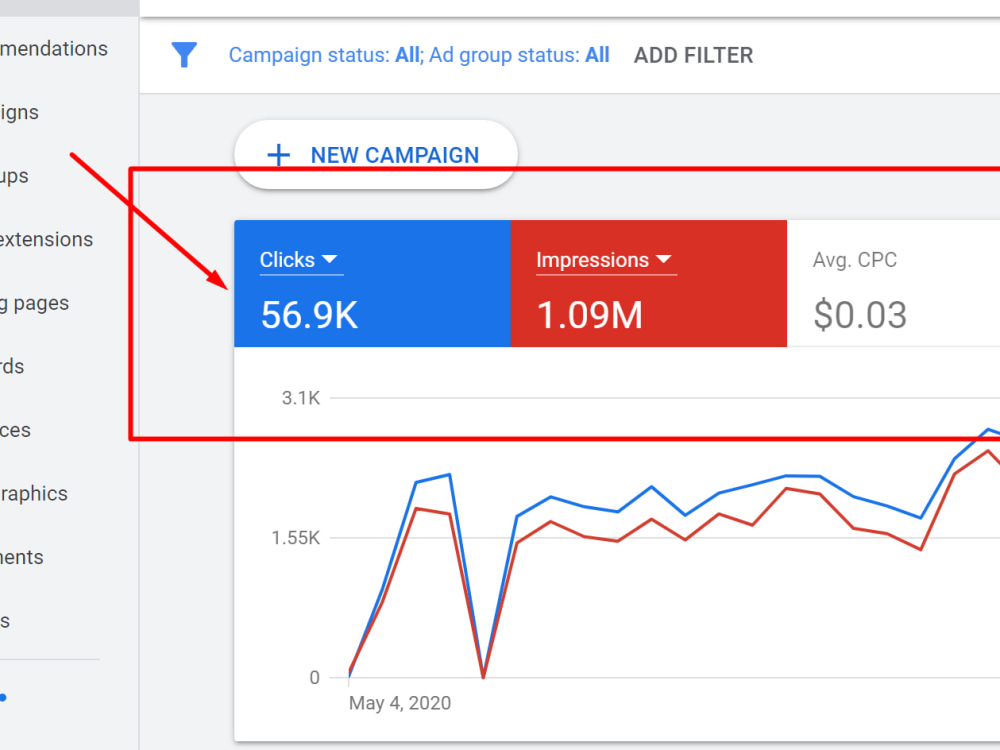Click the plus icon on New Campaign

pos(278,155)
